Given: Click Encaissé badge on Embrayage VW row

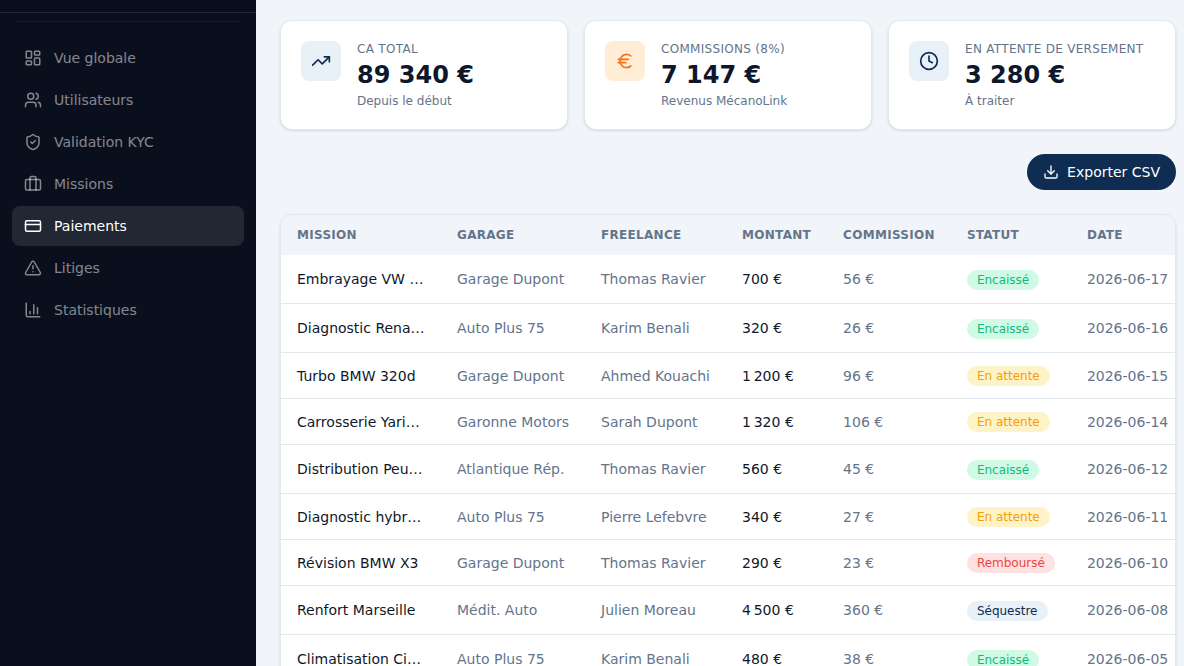Looking at the screenshot, I should pyautogui.click(x=1003, y=280).
